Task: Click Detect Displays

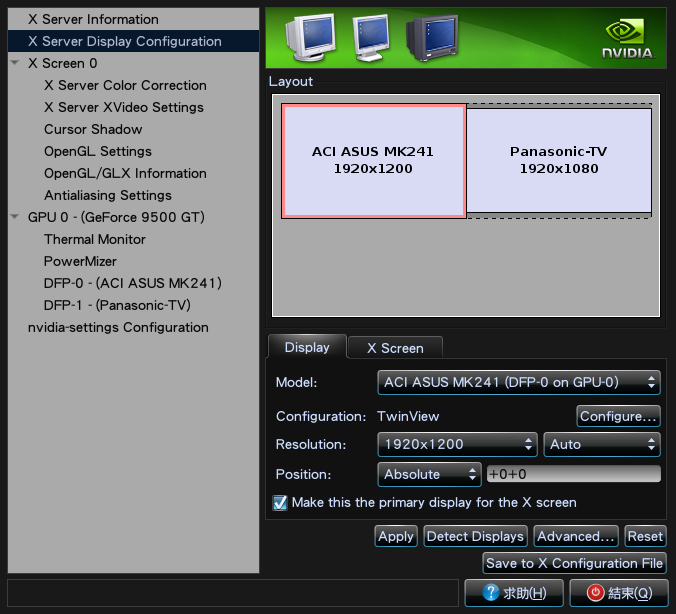Action: click(x=475, y=536)
